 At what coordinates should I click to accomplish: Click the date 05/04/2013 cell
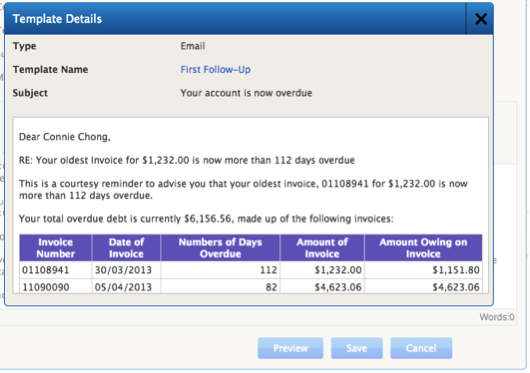[126, 287]
